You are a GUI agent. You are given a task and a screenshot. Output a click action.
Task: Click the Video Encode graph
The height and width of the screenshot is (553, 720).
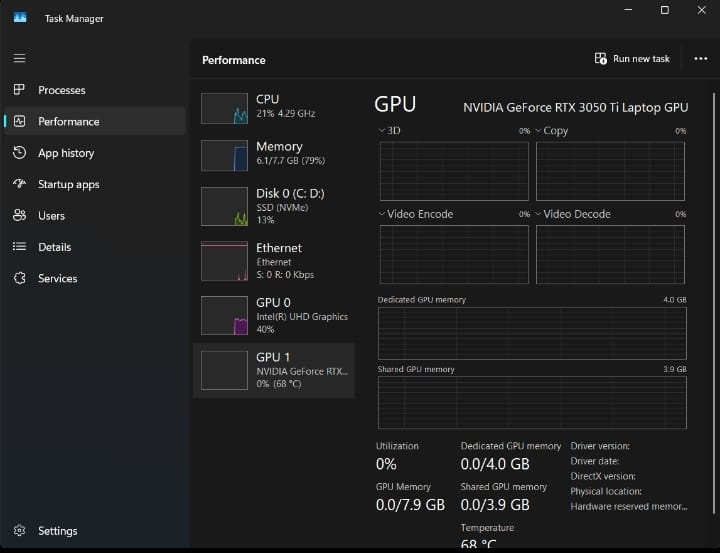click(x=454, y=254)
